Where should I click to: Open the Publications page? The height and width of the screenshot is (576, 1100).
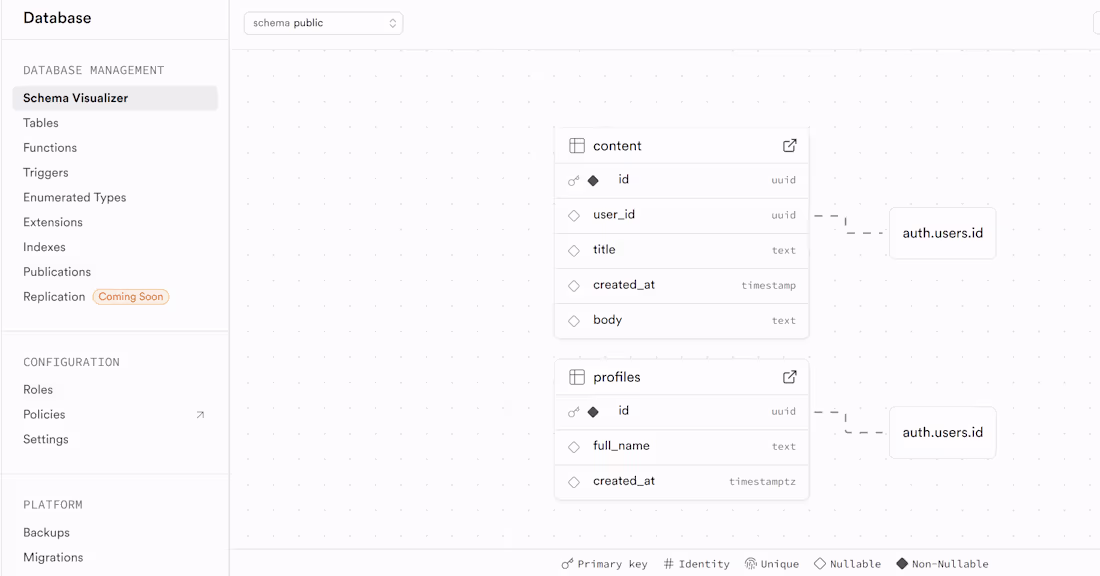[x=57, y=272]
